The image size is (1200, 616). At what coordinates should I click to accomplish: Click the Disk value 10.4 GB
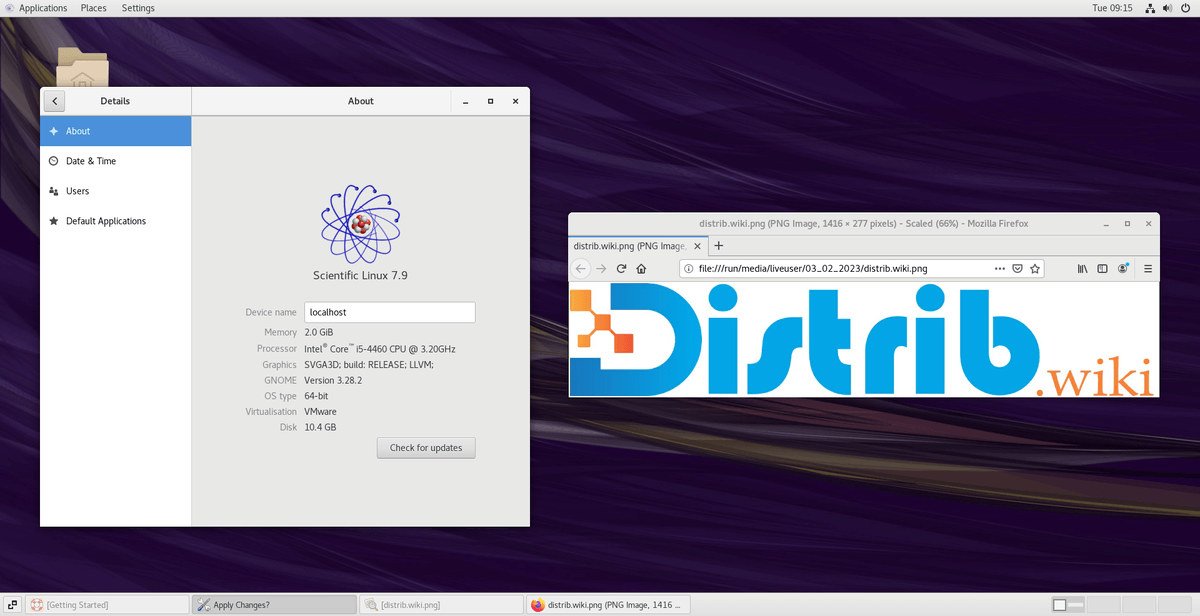tap(320, 427)
